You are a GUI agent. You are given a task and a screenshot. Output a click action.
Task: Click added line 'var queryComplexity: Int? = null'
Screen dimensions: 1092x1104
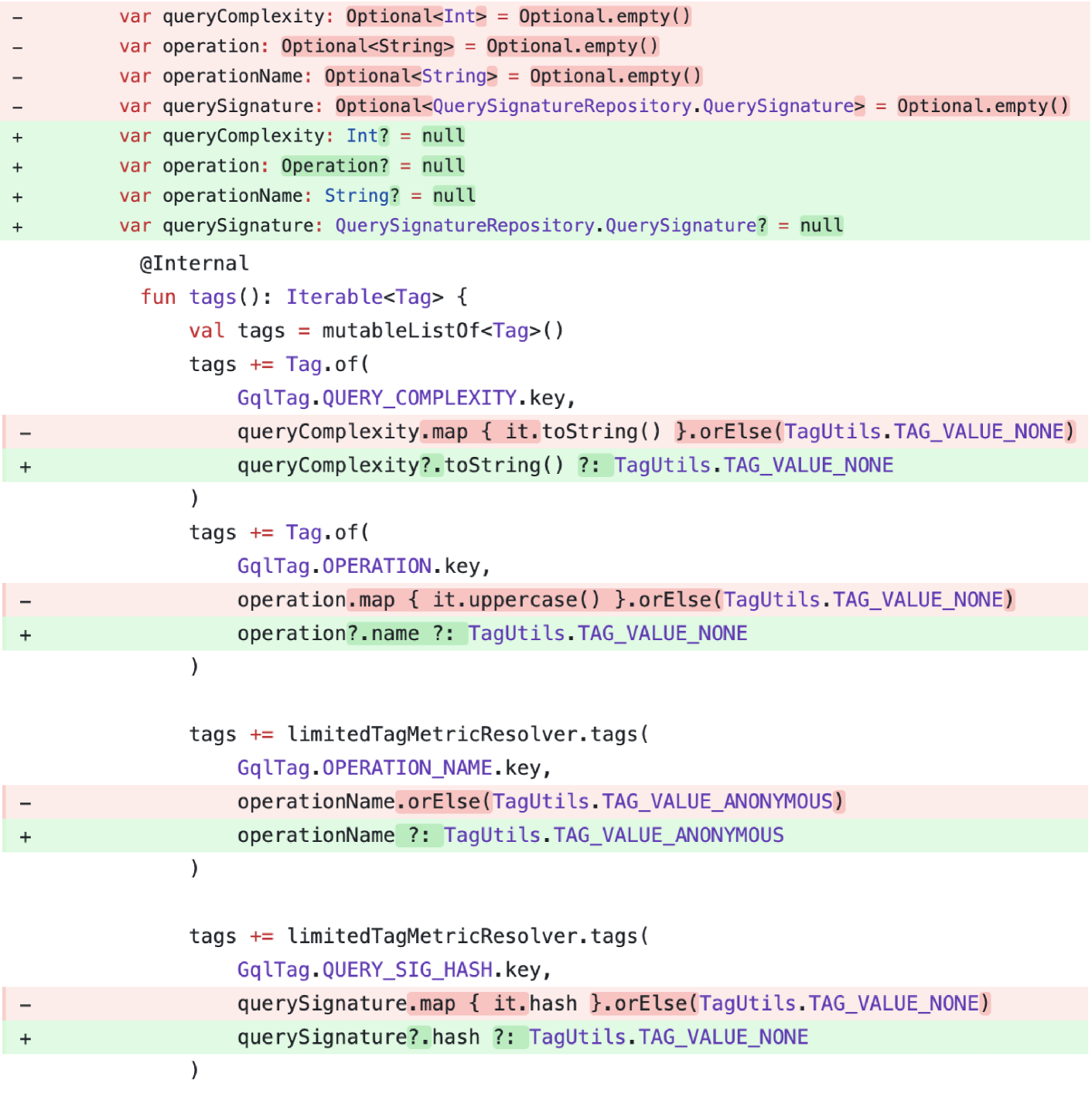pos(545,136)
